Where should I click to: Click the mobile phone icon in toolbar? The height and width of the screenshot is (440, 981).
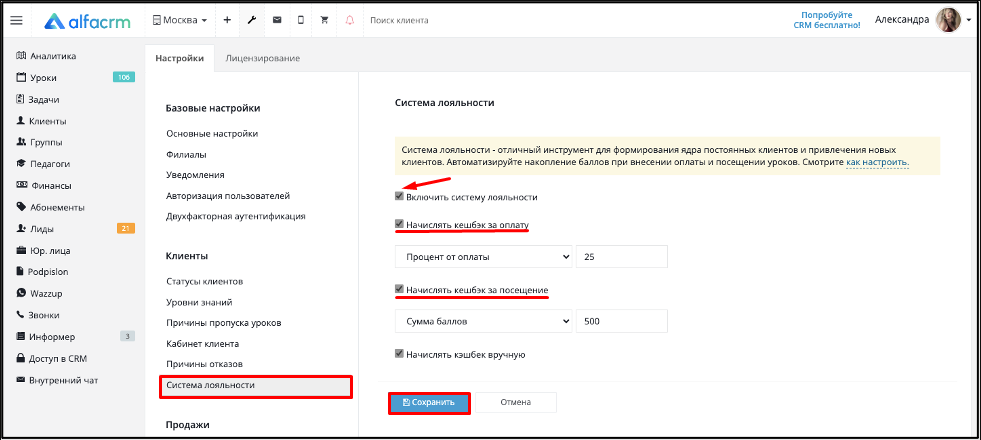[300, 20]
